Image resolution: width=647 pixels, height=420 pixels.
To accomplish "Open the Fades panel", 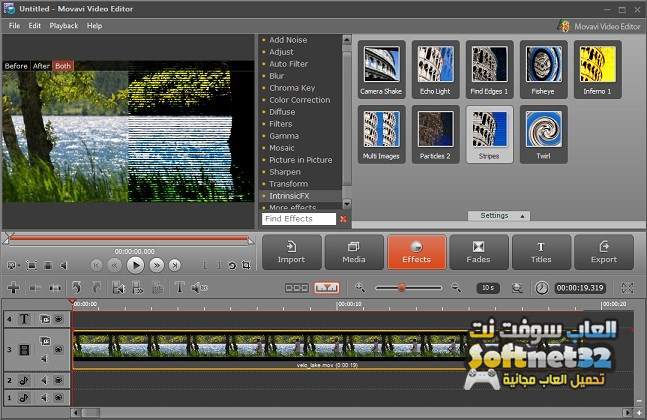I will point(479,252).
